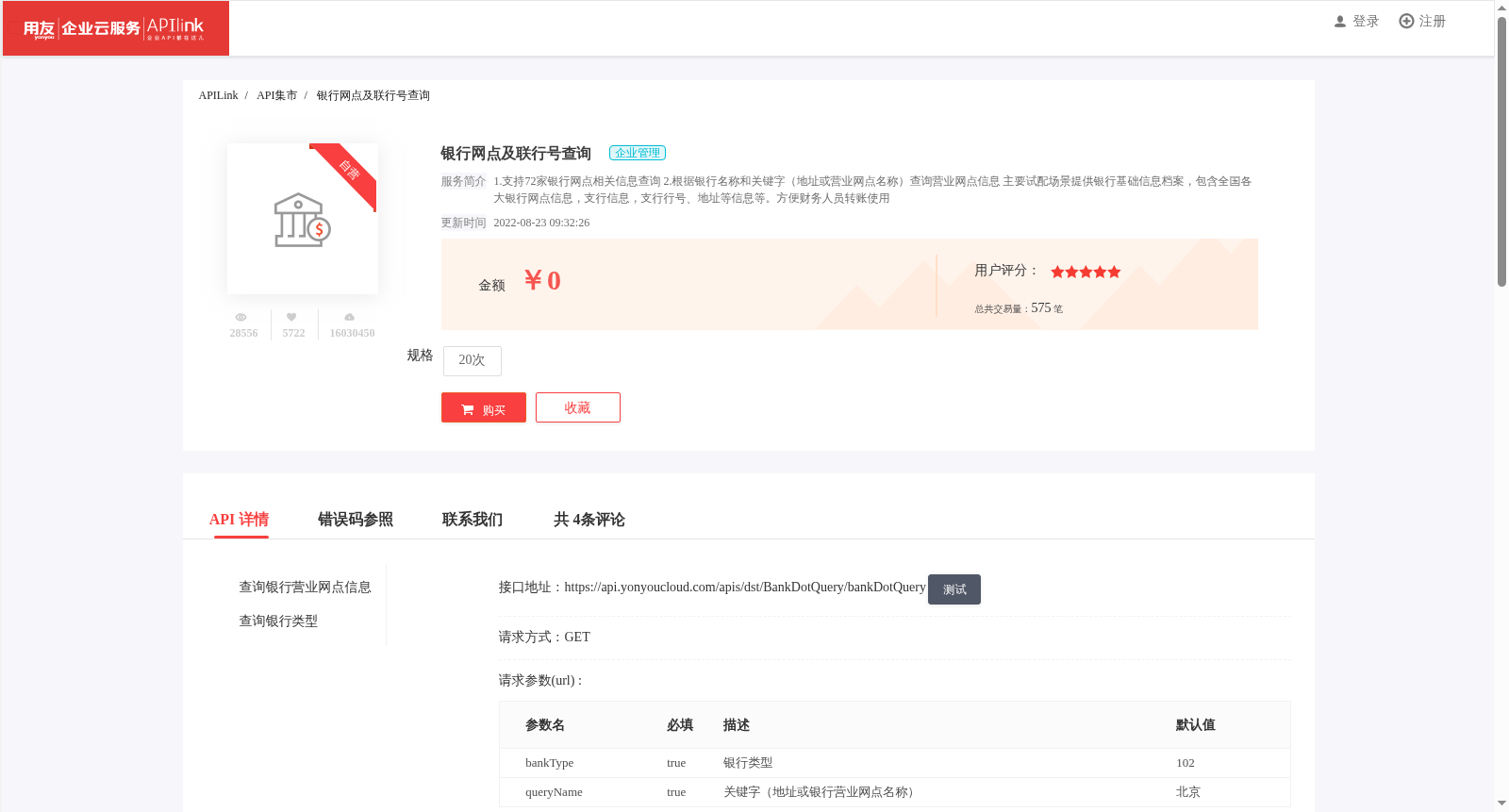Click the 请求方式：GET text
1509x812 pixels.
[x=544, y=638]
